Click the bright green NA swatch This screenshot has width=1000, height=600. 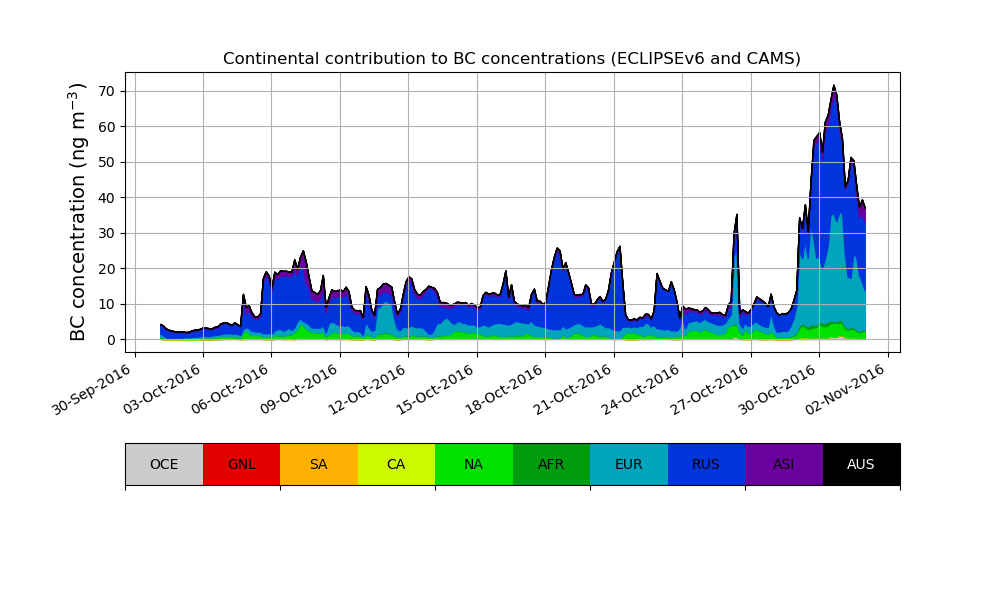(x=473, y=464)
